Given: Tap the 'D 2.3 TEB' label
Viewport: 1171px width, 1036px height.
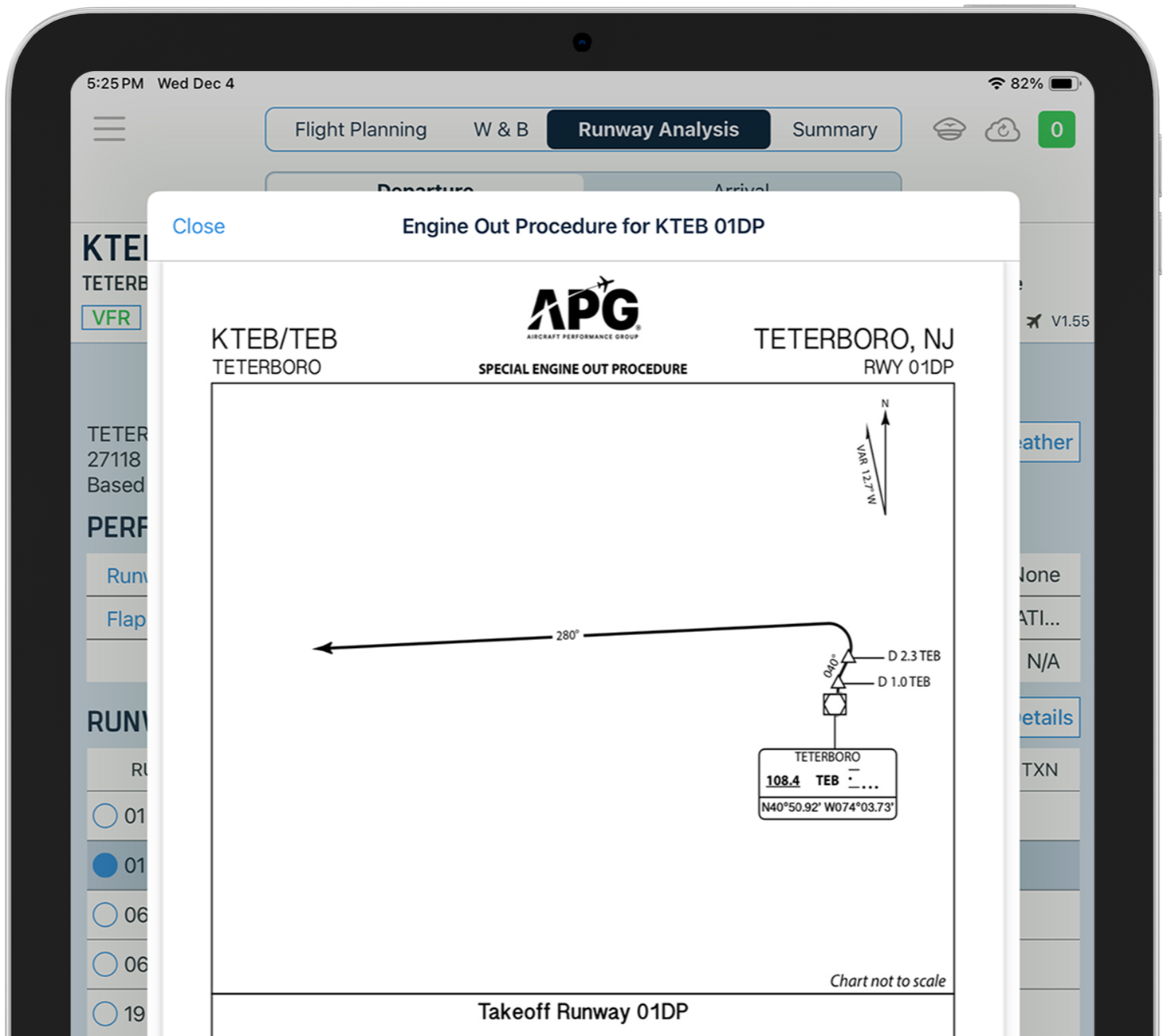Looking at the screenshot, I should click(914, 656).
